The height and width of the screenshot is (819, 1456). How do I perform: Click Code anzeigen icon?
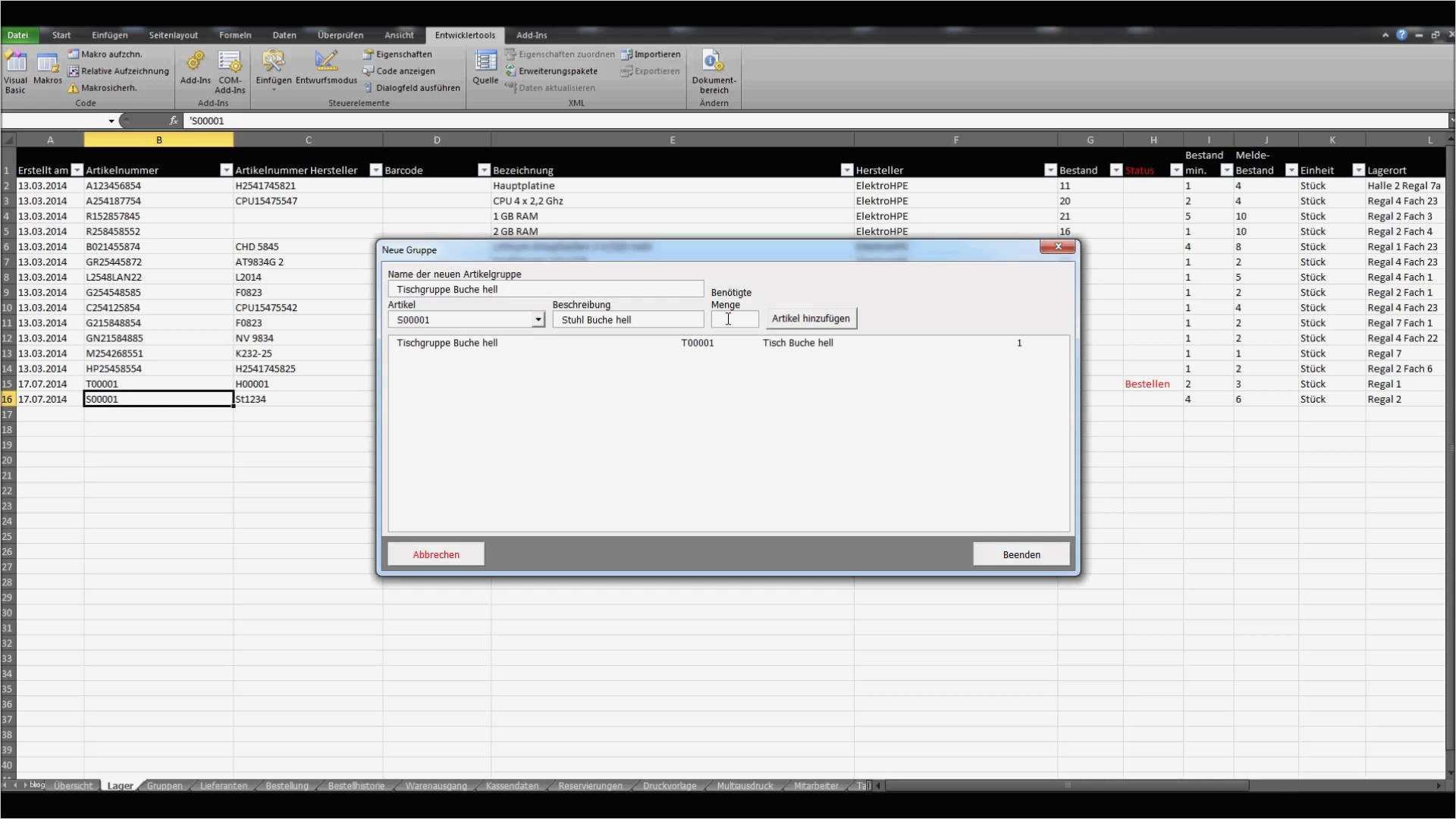pos(369,71)
